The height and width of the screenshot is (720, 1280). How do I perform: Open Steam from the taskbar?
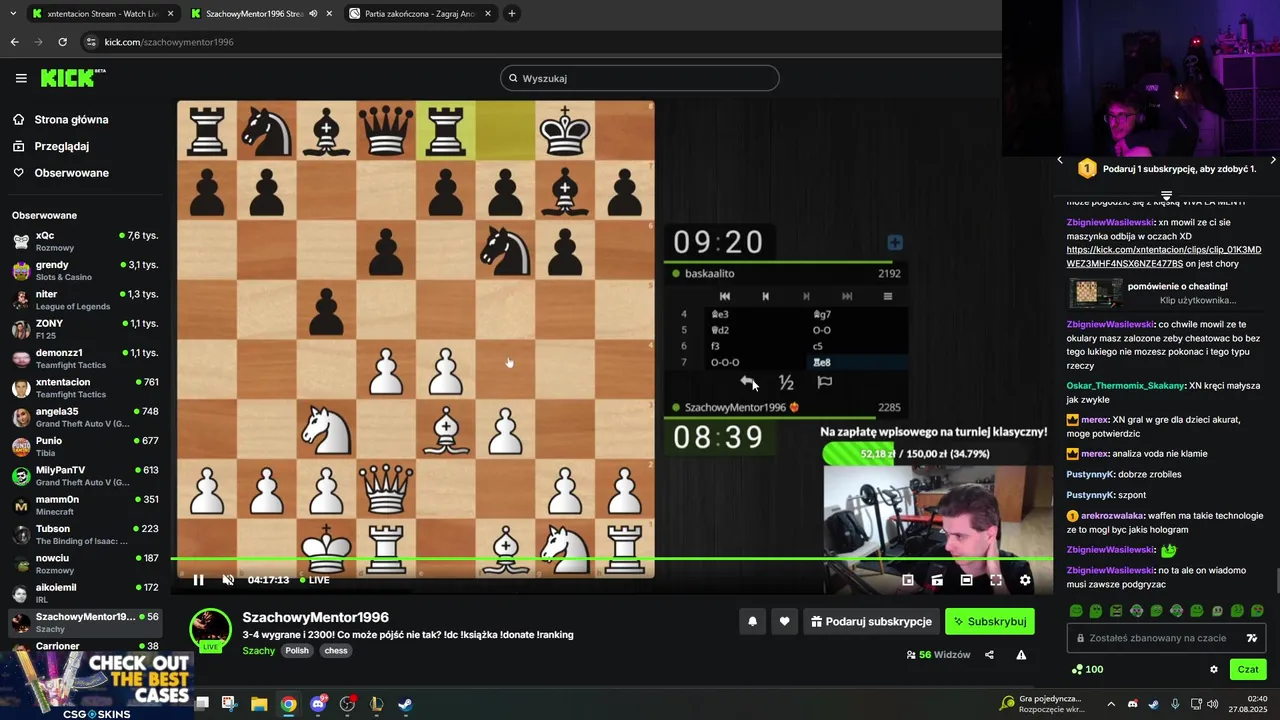pyautogui.click(x=405, y=704)
